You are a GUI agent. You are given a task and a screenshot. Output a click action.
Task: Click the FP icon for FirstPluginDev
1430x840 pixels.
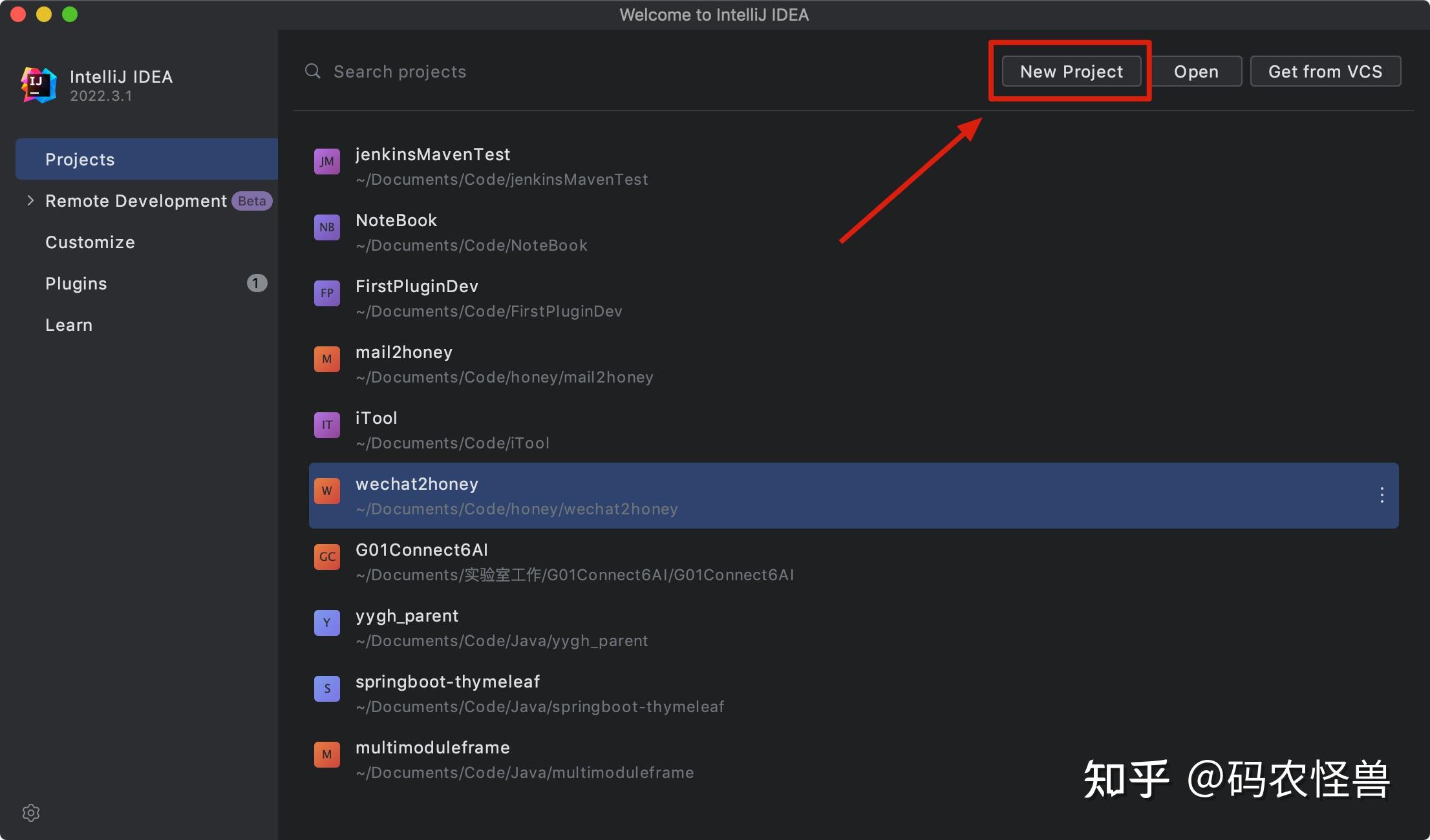click(x=326, y=293)
